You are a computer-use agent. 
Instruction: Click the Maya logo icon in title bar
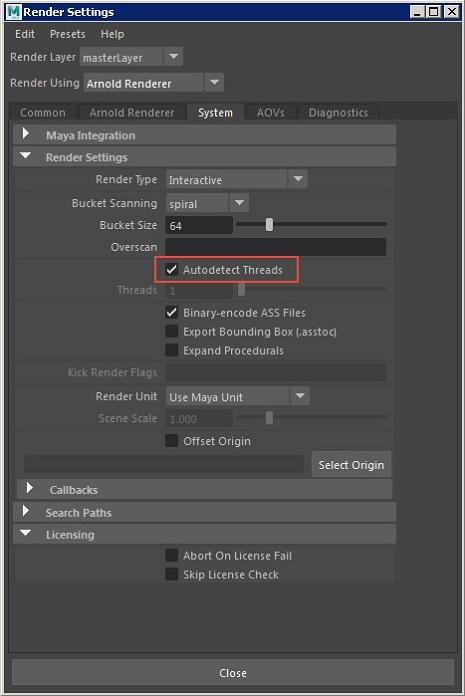[x=13, y=12]
